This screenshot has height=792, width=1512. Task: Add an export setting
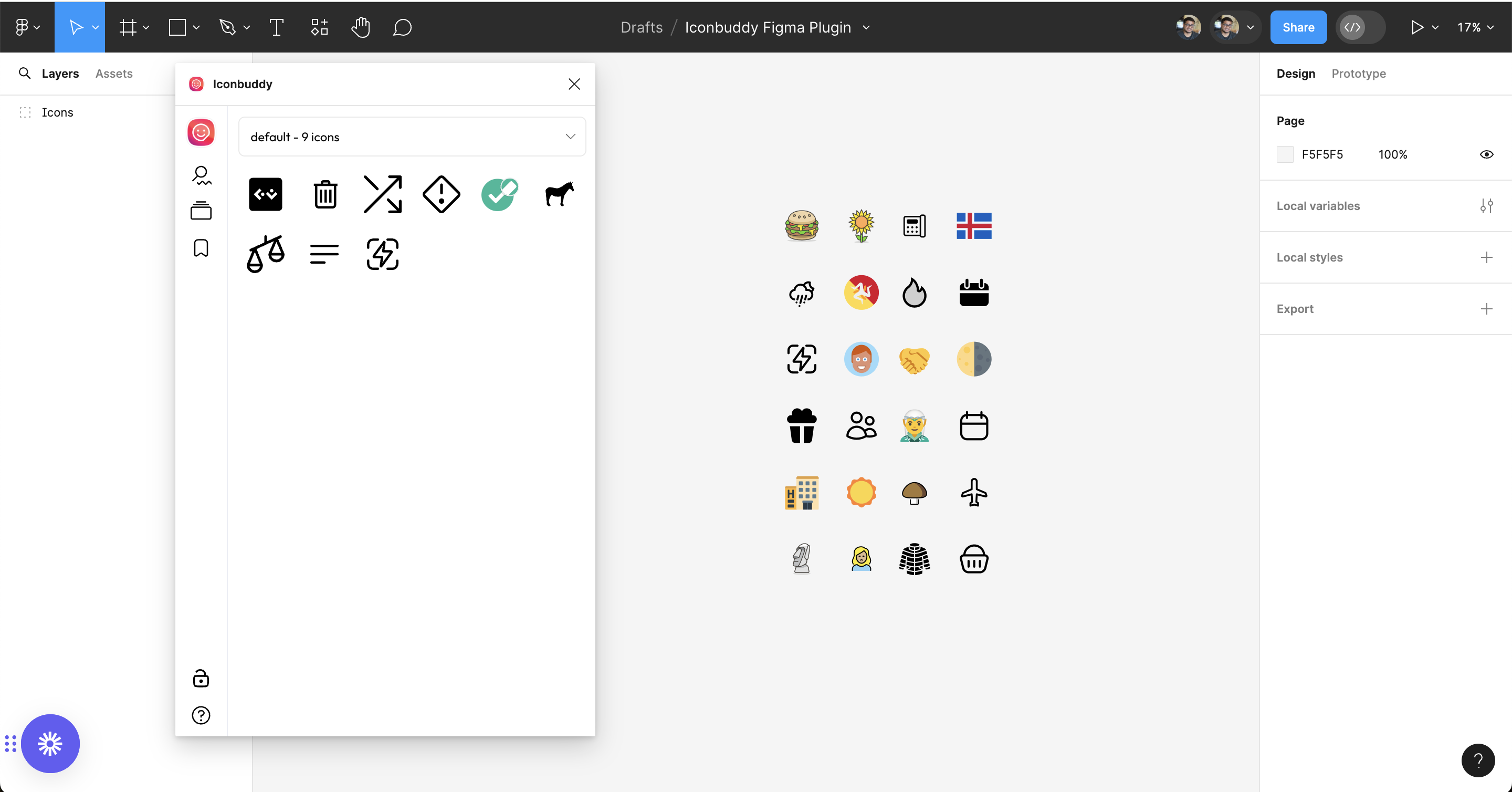click(1486, 309)
